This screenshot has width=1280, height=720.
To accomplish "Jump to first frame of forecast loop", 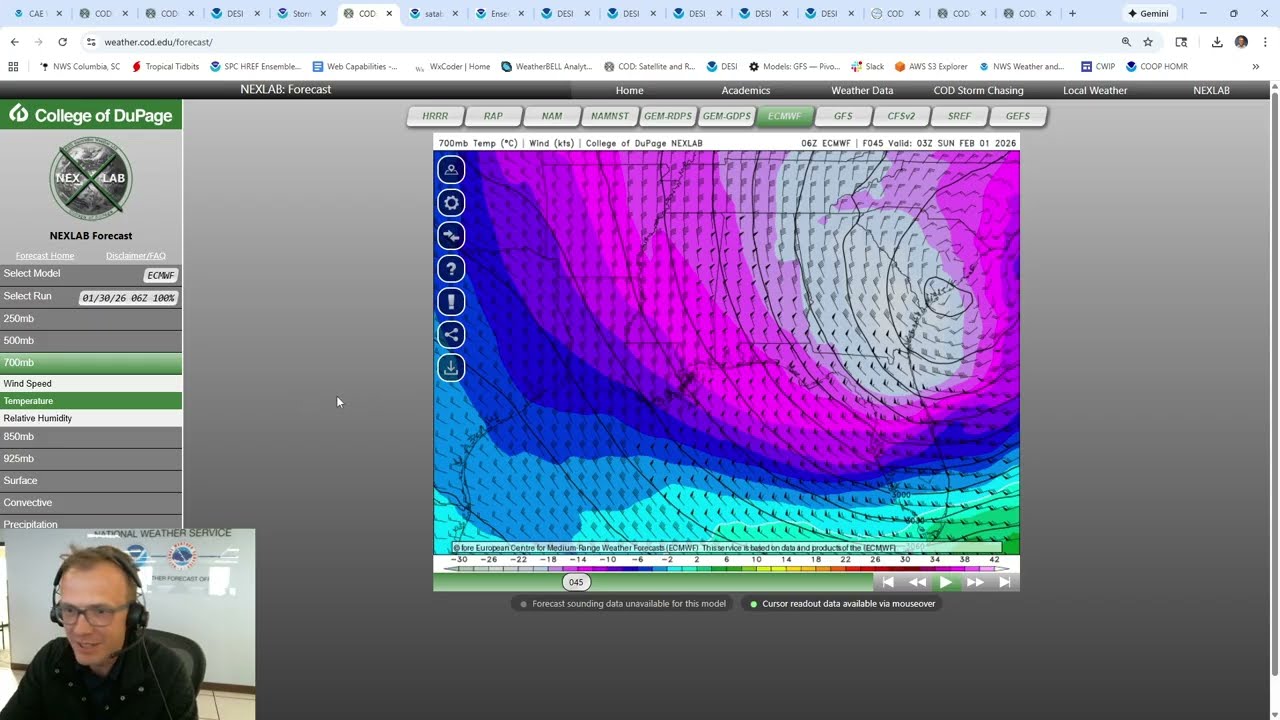I will point(888,582).
